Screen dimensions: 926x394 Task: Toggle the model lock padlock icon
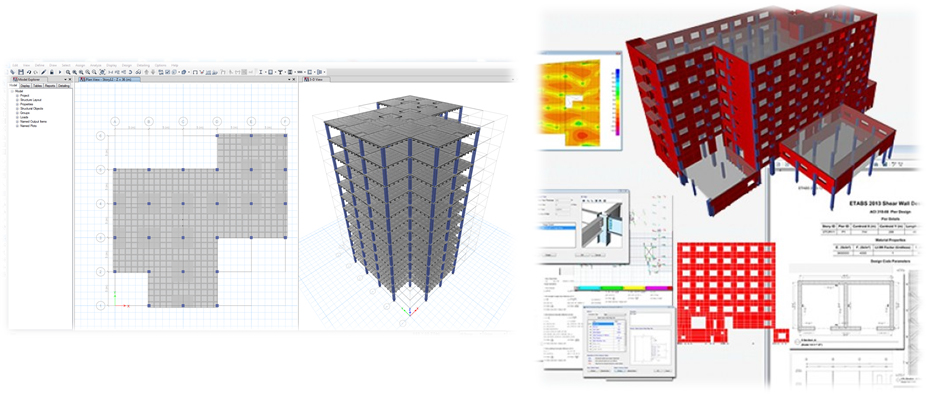click(x=52, y=72)
